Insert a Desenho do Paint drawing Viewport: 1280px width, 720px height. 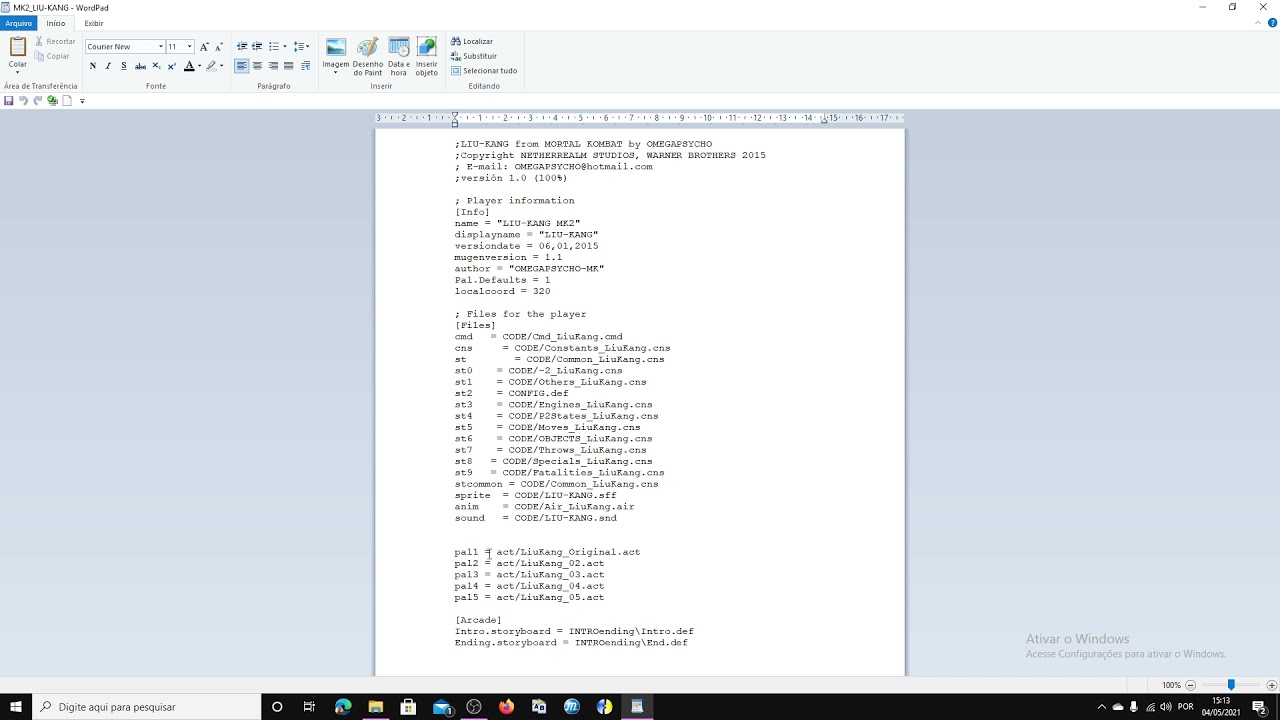click(368, 57)
